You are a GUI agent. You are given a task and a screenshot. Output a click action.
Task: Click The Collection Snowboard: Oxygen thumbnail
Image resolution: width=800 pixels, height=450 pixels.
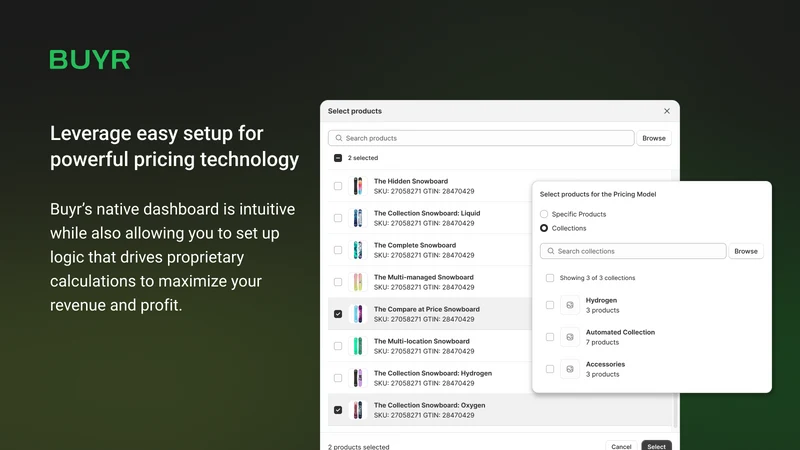(358, 410)
